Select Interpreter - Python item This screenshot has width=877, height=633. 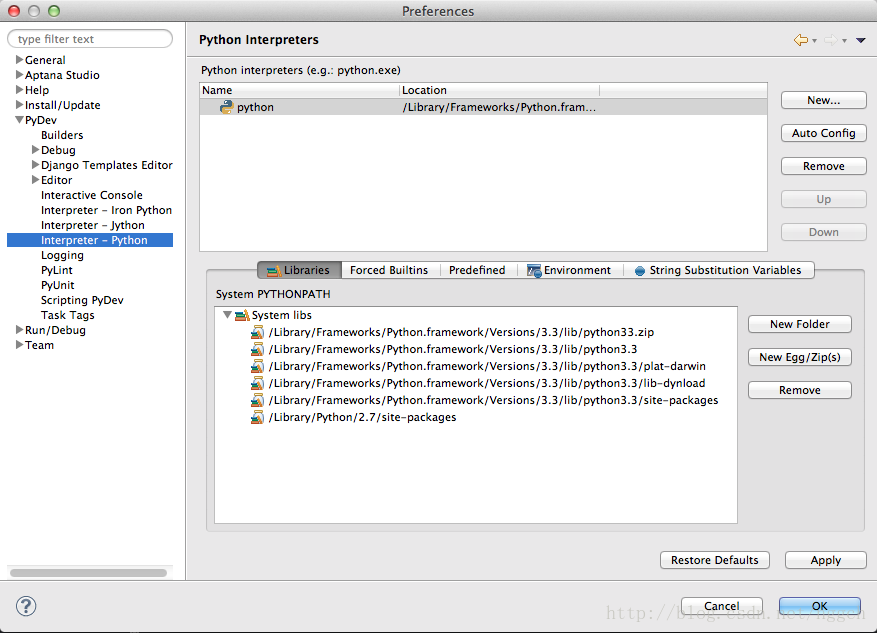[x=90, y=240]
